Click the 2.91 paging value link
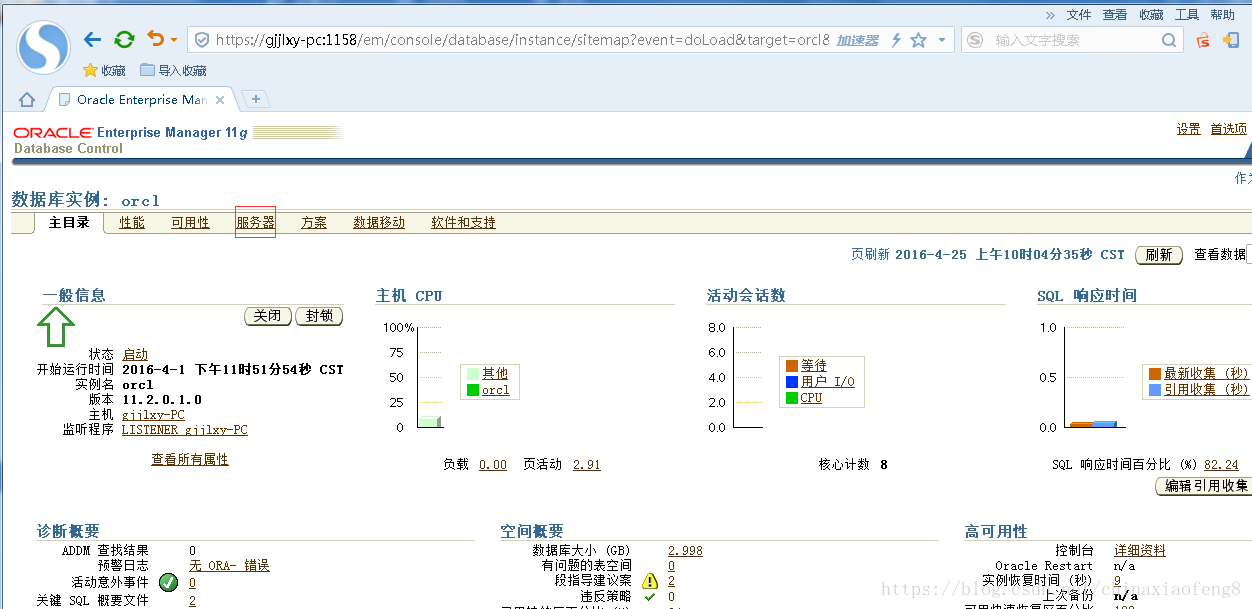 587,465
